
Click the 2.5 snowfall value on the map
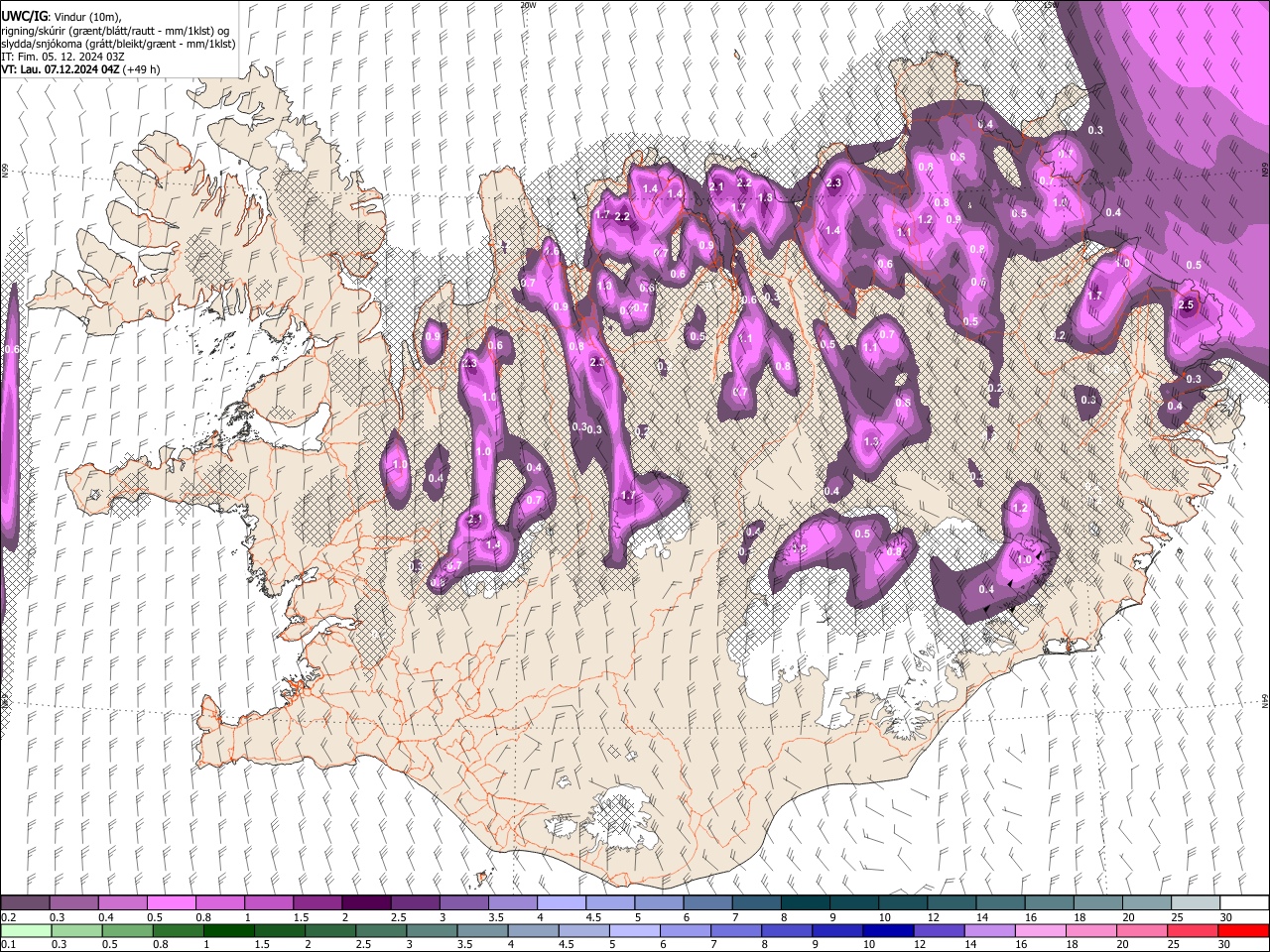click(1187, 305)
